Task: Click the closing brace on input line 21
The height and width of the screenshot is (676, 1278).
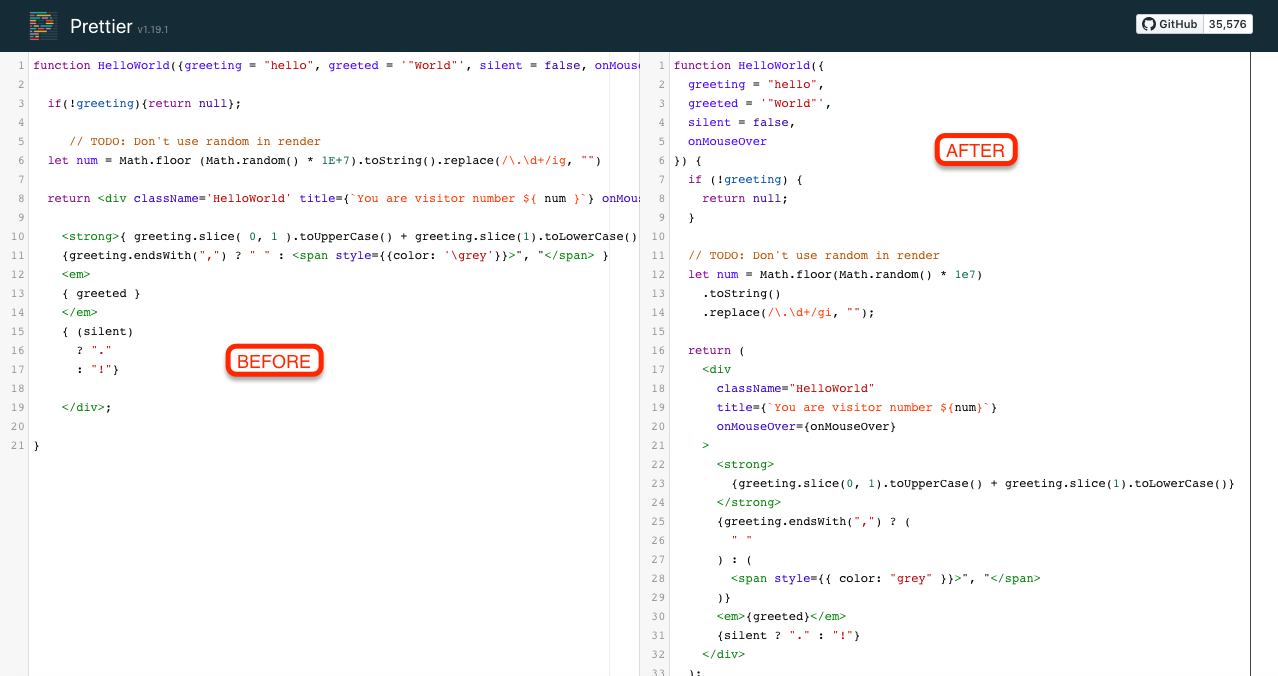Action: coord(36,445)
